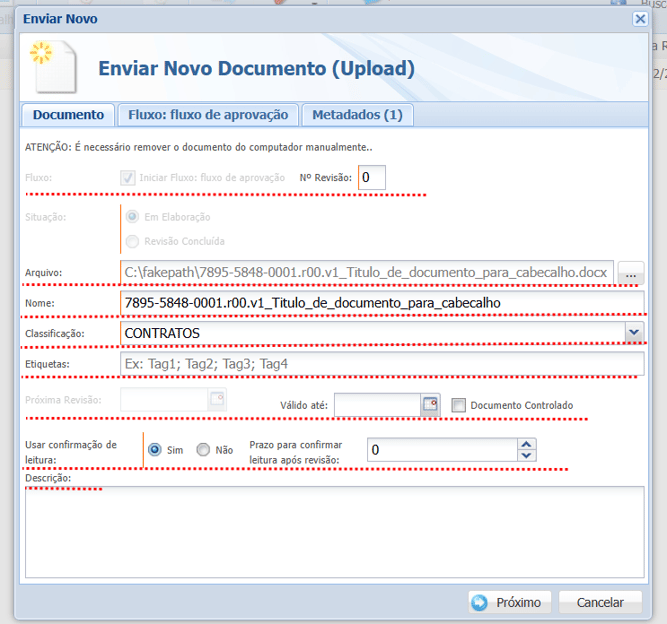667x624 pixels.
Task: Click the Cancelar button
Action: (600, 602)
